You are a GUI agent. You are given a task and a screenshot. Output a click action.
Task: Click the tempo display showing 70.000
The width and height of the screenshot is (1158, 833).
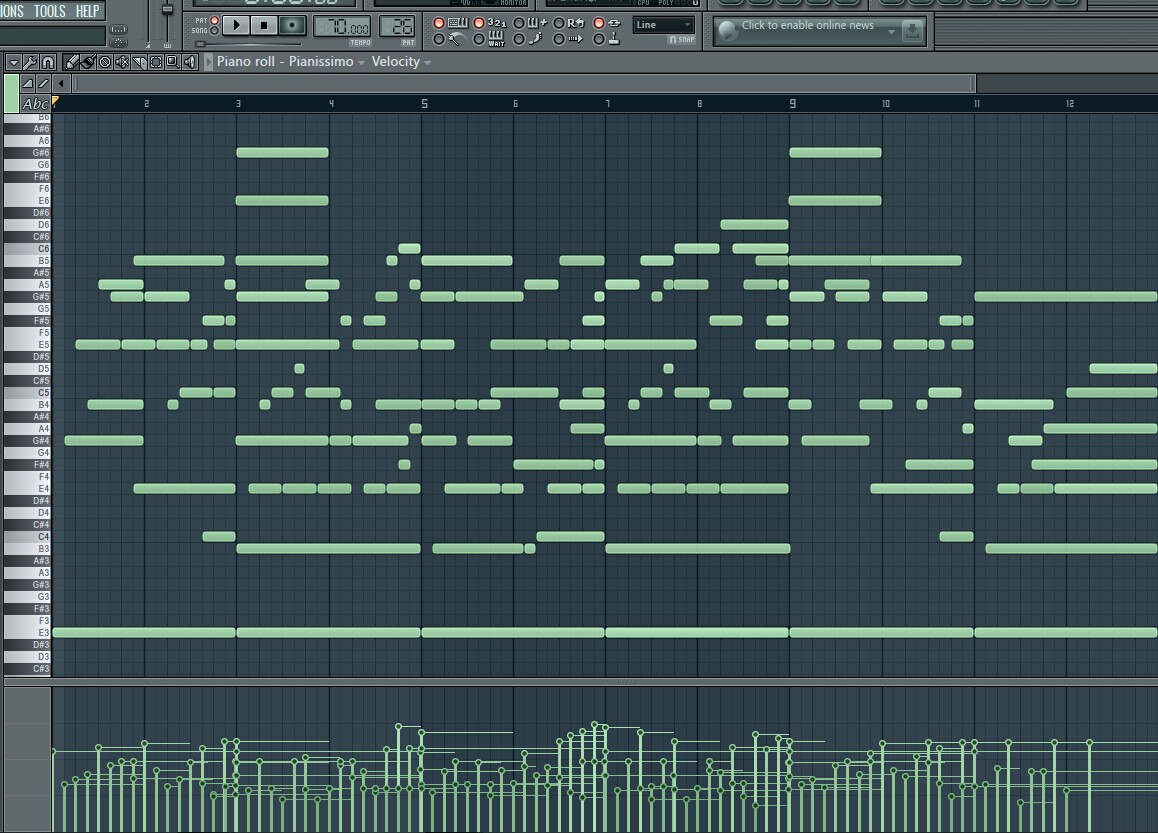[342, 27]
